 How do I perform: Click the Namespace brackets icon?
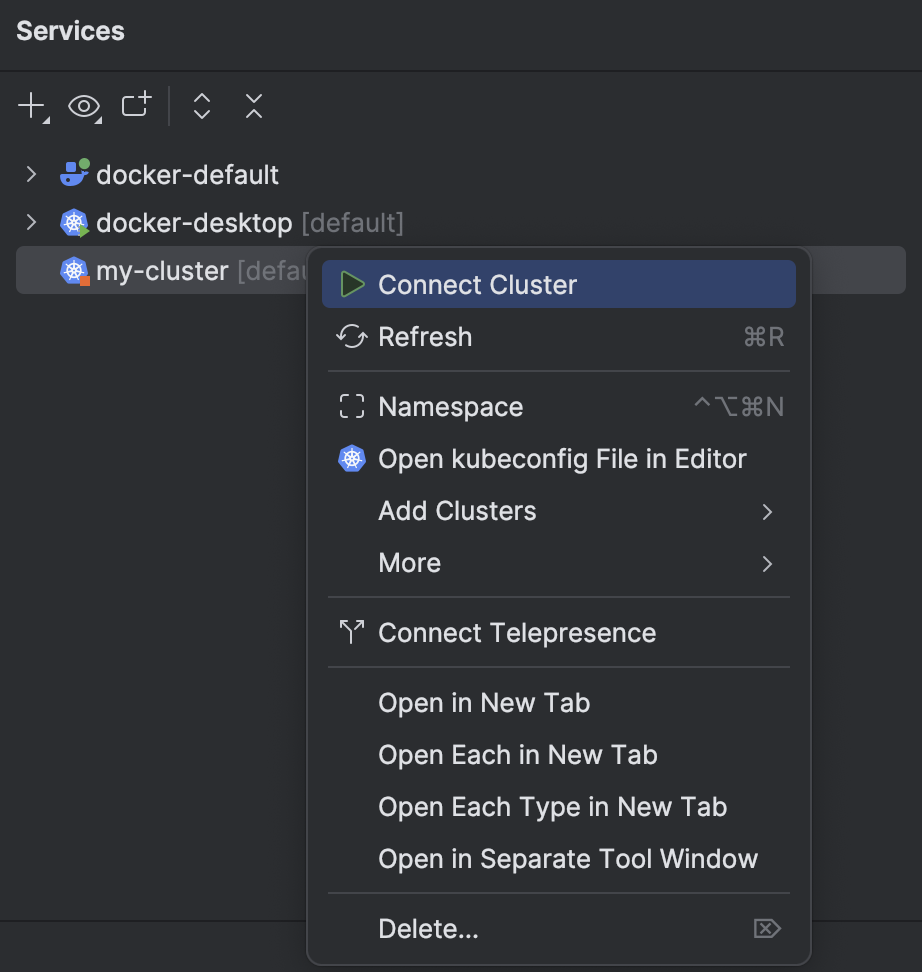[351, 406]
